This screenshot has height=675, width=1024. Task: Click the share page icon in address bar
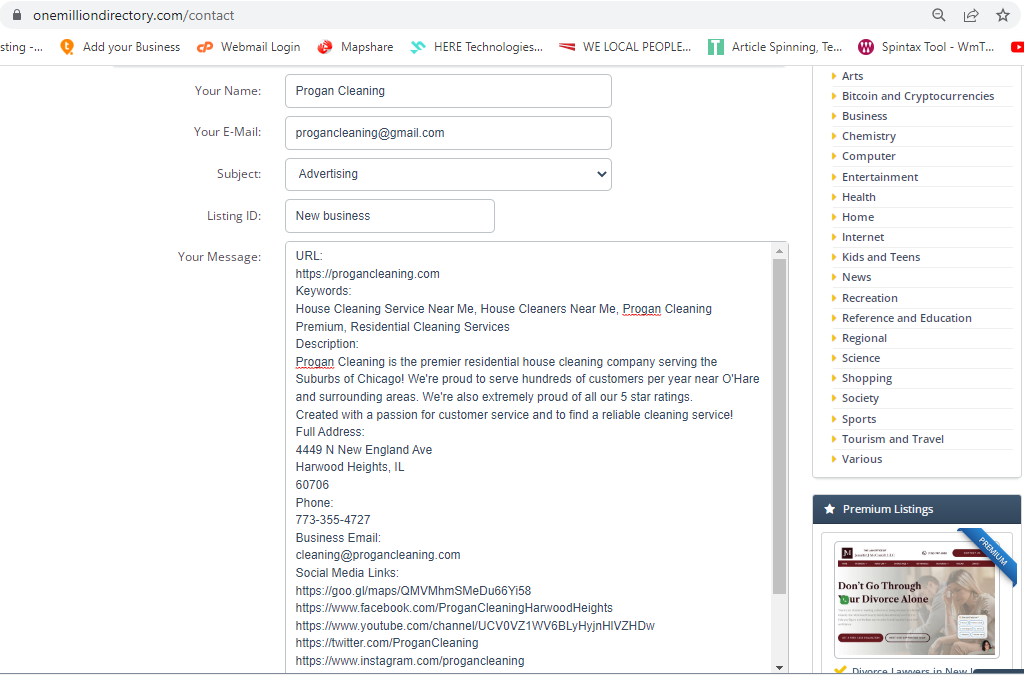click(x=971, y=15)
